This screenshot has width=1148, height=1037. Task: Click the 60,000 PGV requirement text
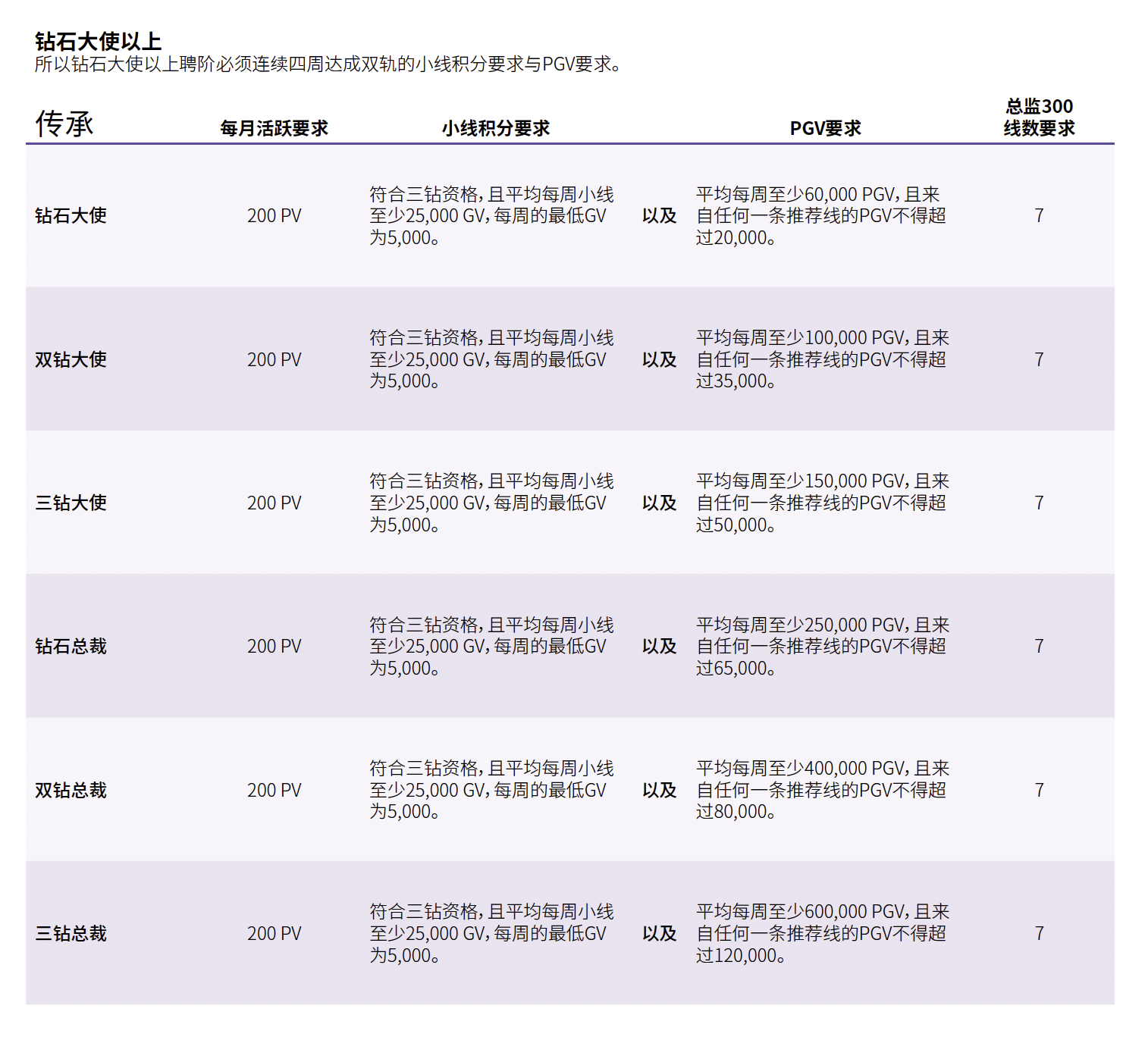click(821, 216)
